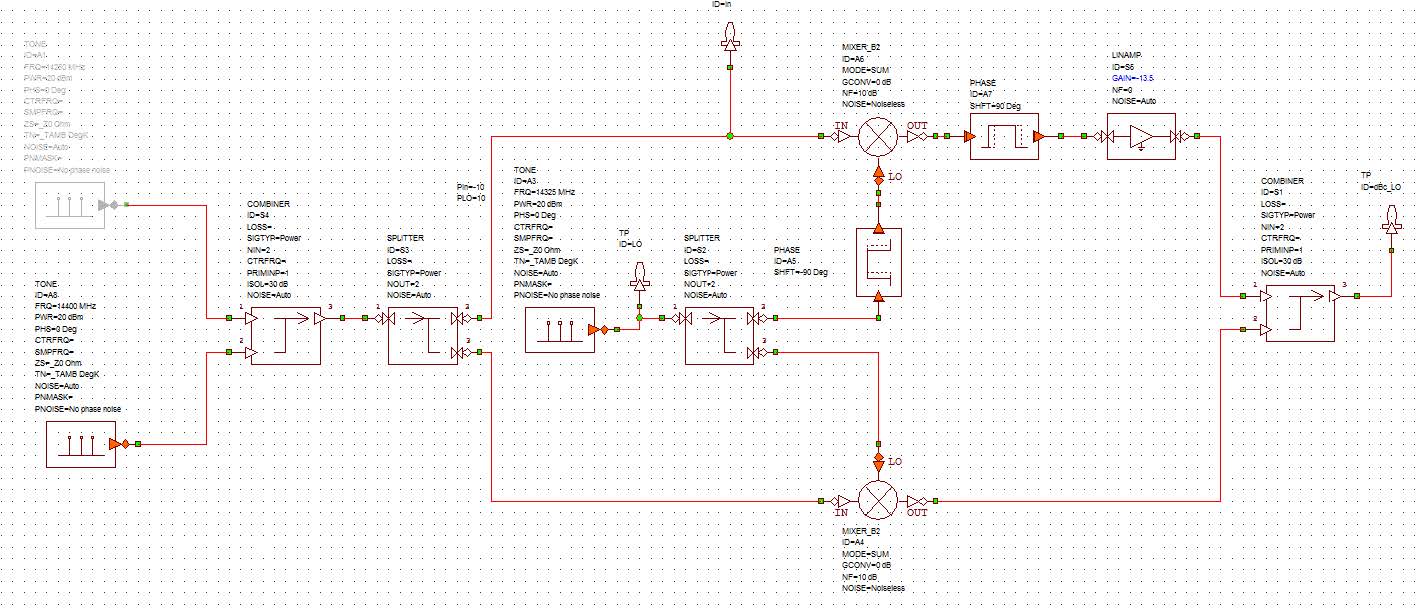The width and height of the screenshot is (1416, 608).
Task: Click the ISOL=30 dB parameter of COMBINER S4
Action: click(270, 284)
